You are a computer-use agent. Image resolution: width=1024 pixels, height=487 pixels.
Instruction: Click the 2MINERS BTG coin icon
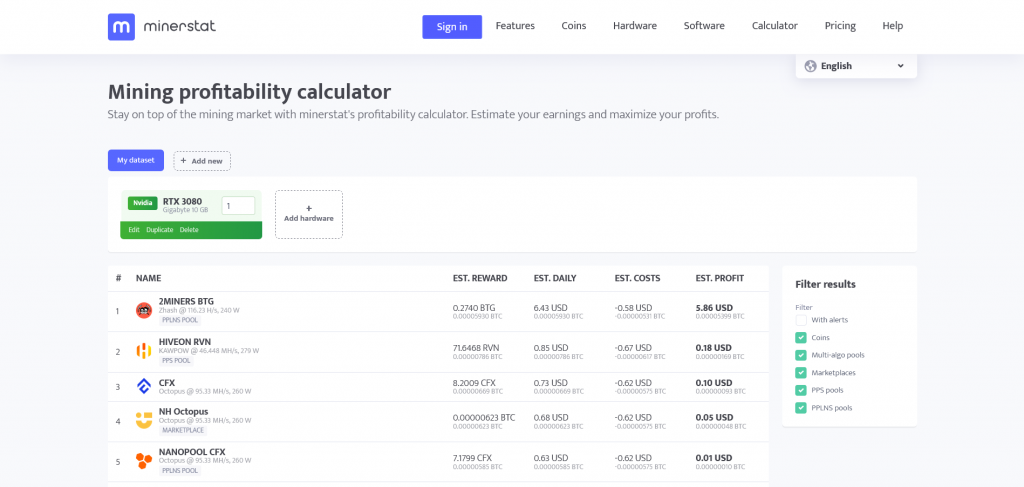coord(144,310)
